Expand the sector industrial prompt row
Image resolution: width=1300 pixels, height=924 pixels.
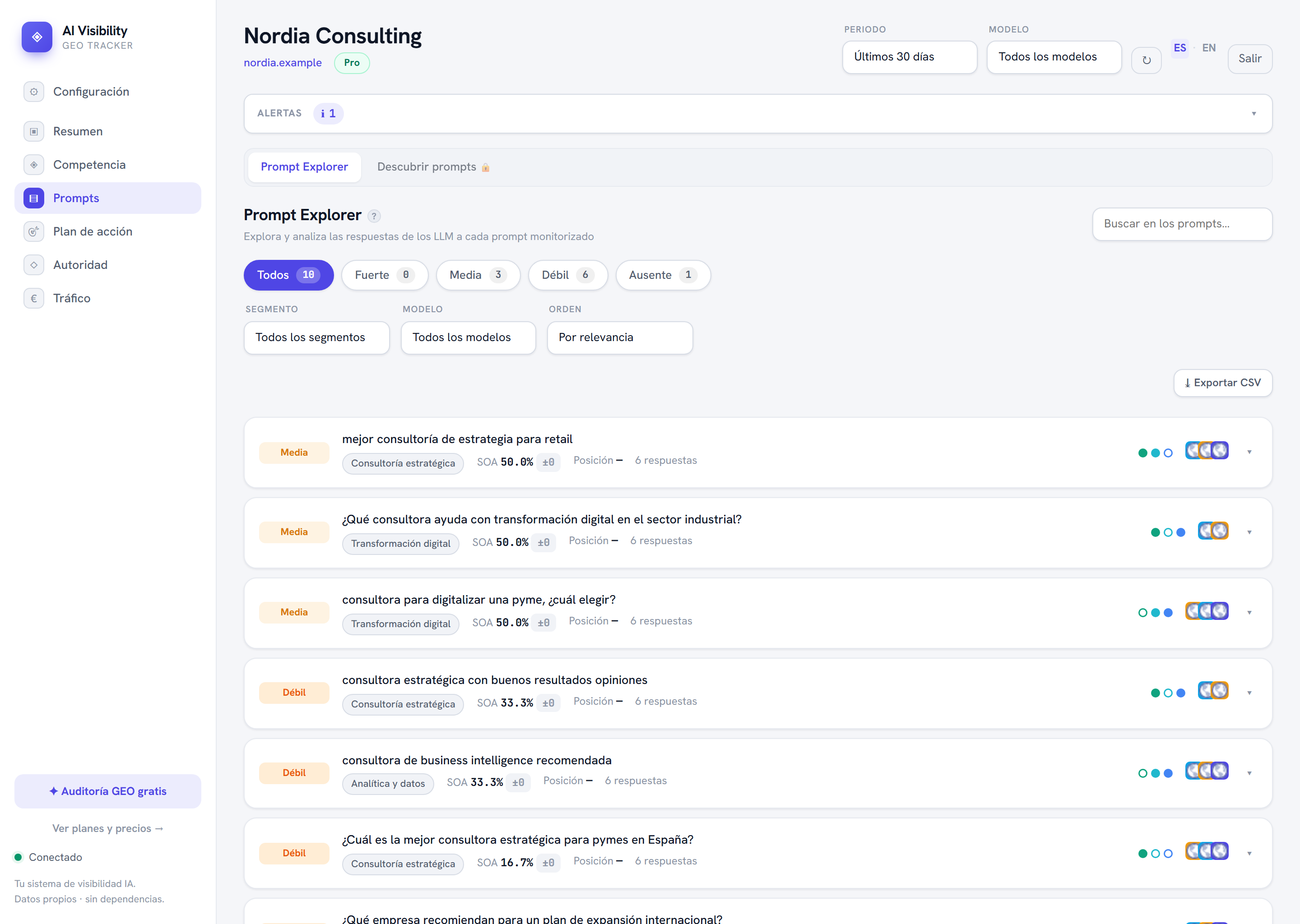pyautogui.click(x=1249, y=532)
